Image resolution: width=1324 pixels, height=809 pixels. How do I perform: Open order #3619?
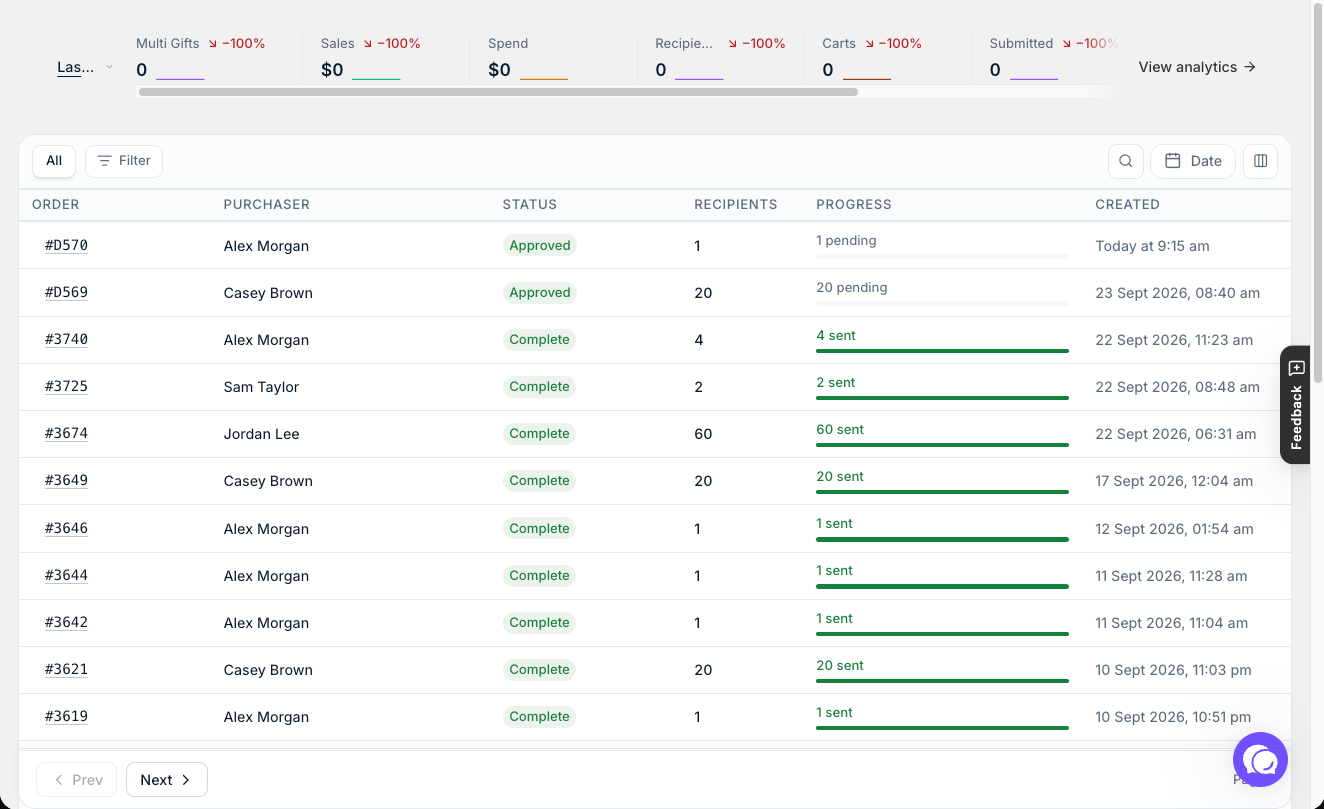click(67, 716)
